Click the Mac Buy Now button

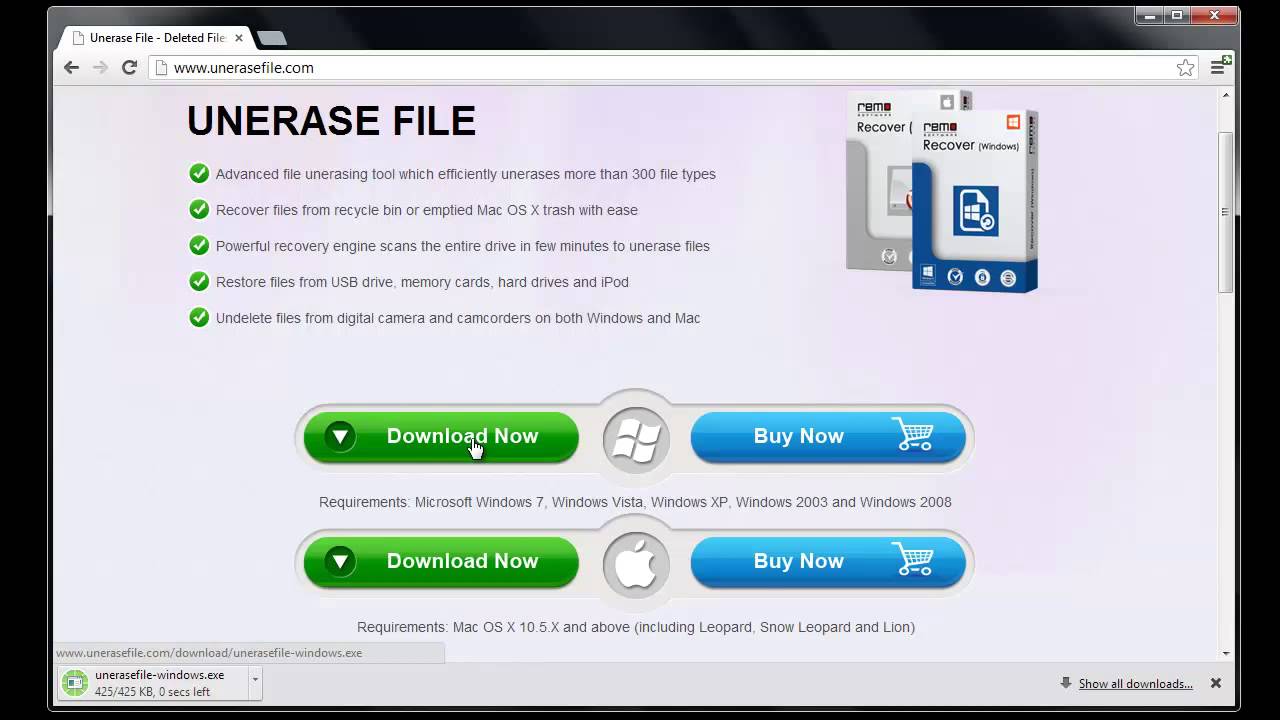(828, 562)
